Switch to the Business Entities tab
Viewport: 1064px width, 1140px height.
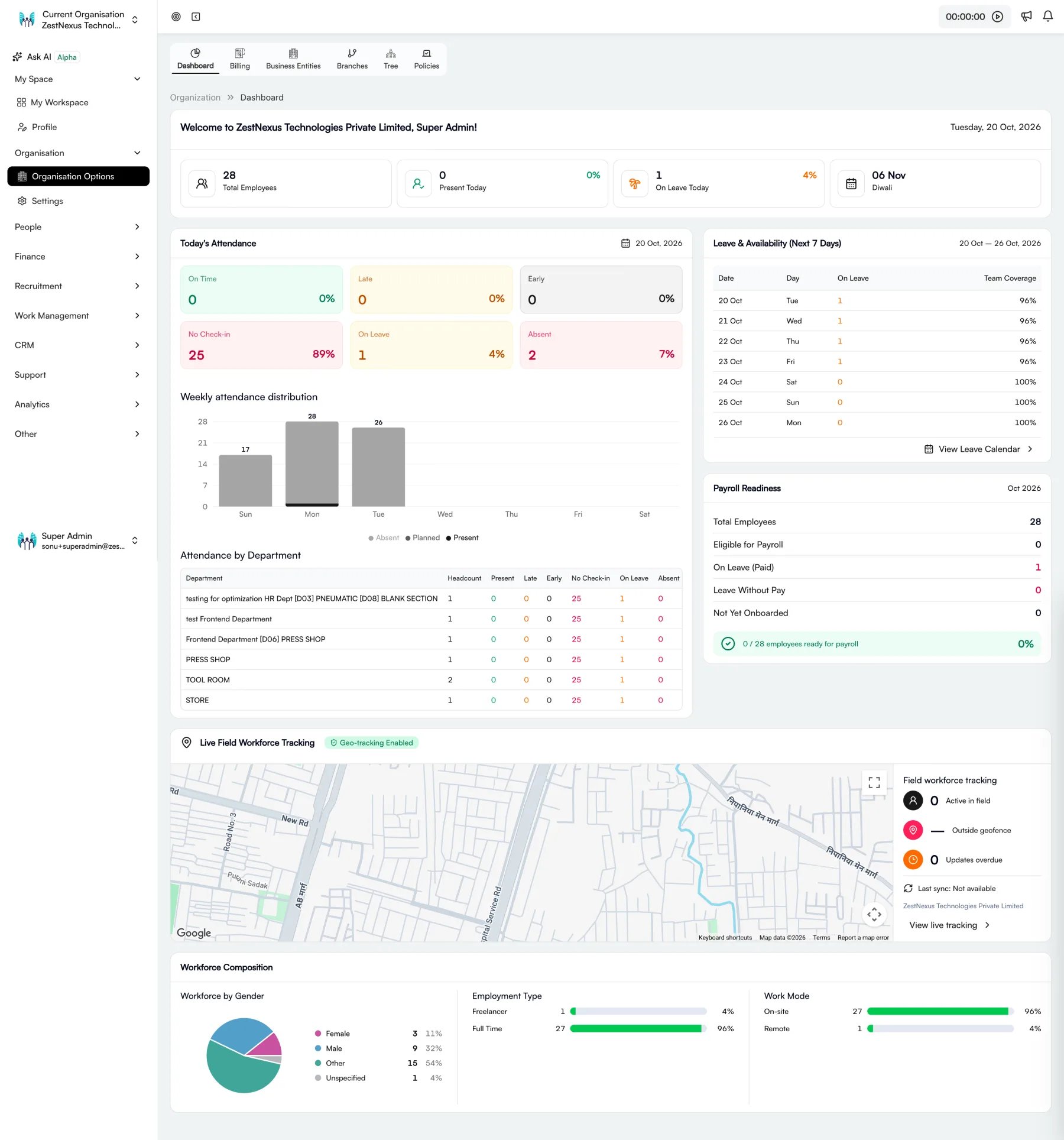pos(293,60)
